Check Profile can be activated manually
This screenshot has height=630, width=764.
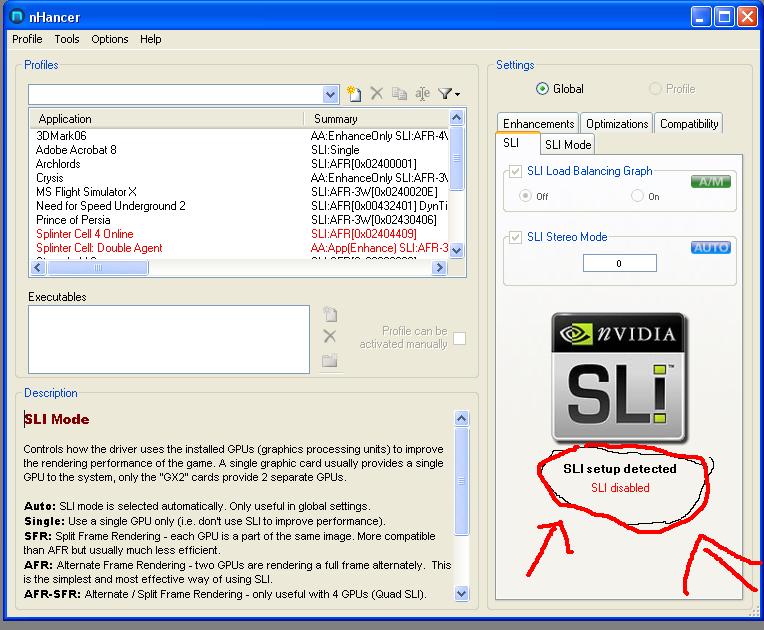[x=459, y=338]
